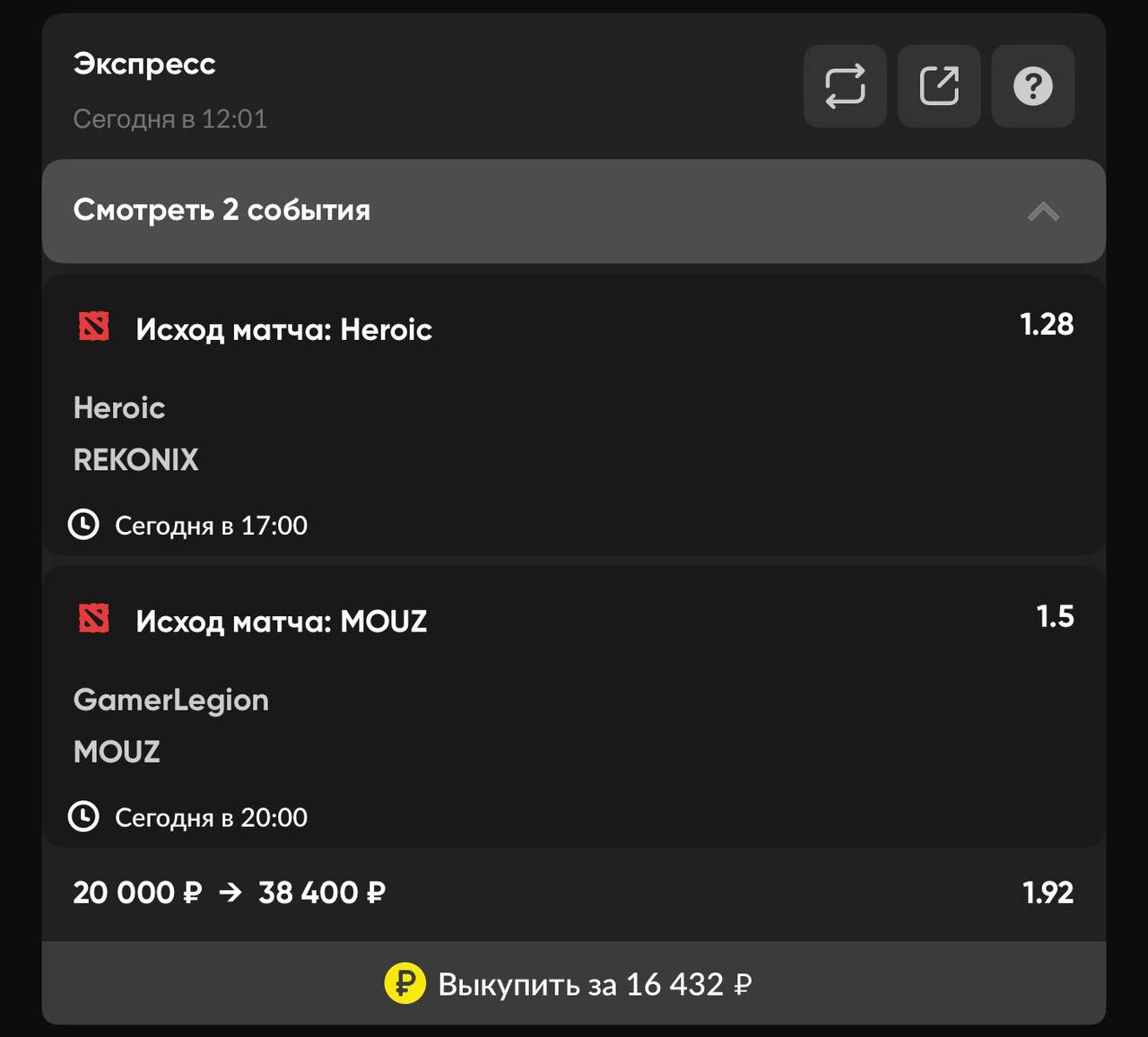The image size is (1148, 1037).
Task: Click the 1.5 odds value
Action: 1055,616
